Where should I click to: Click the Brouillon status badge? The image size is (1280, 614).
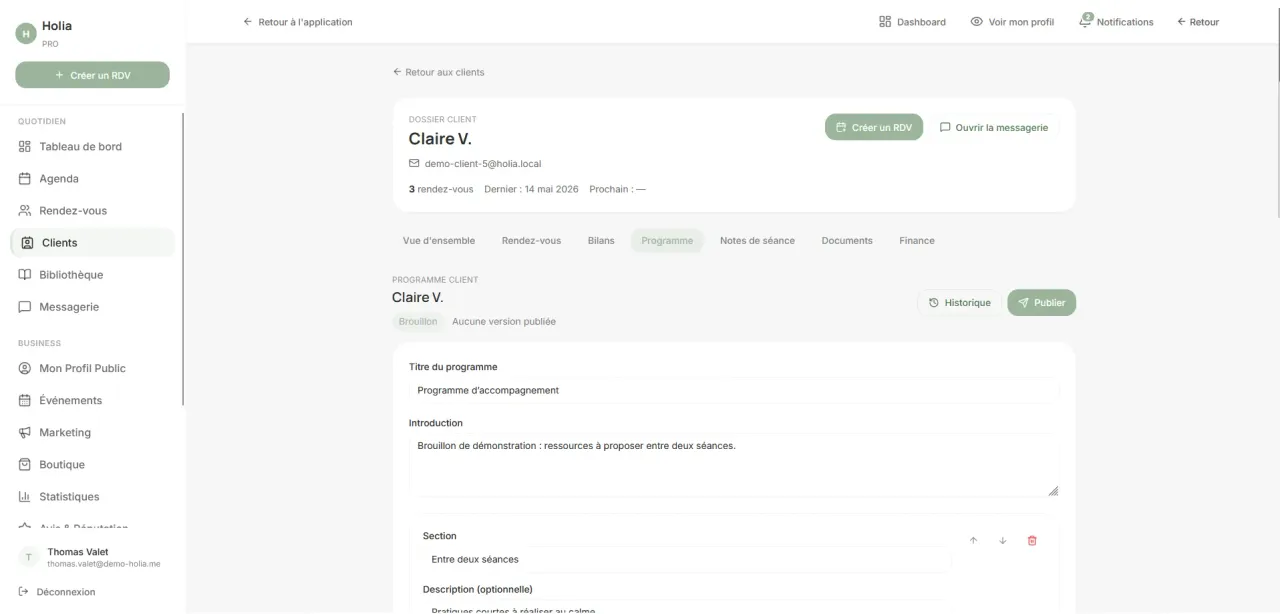(x=418, y=322)
